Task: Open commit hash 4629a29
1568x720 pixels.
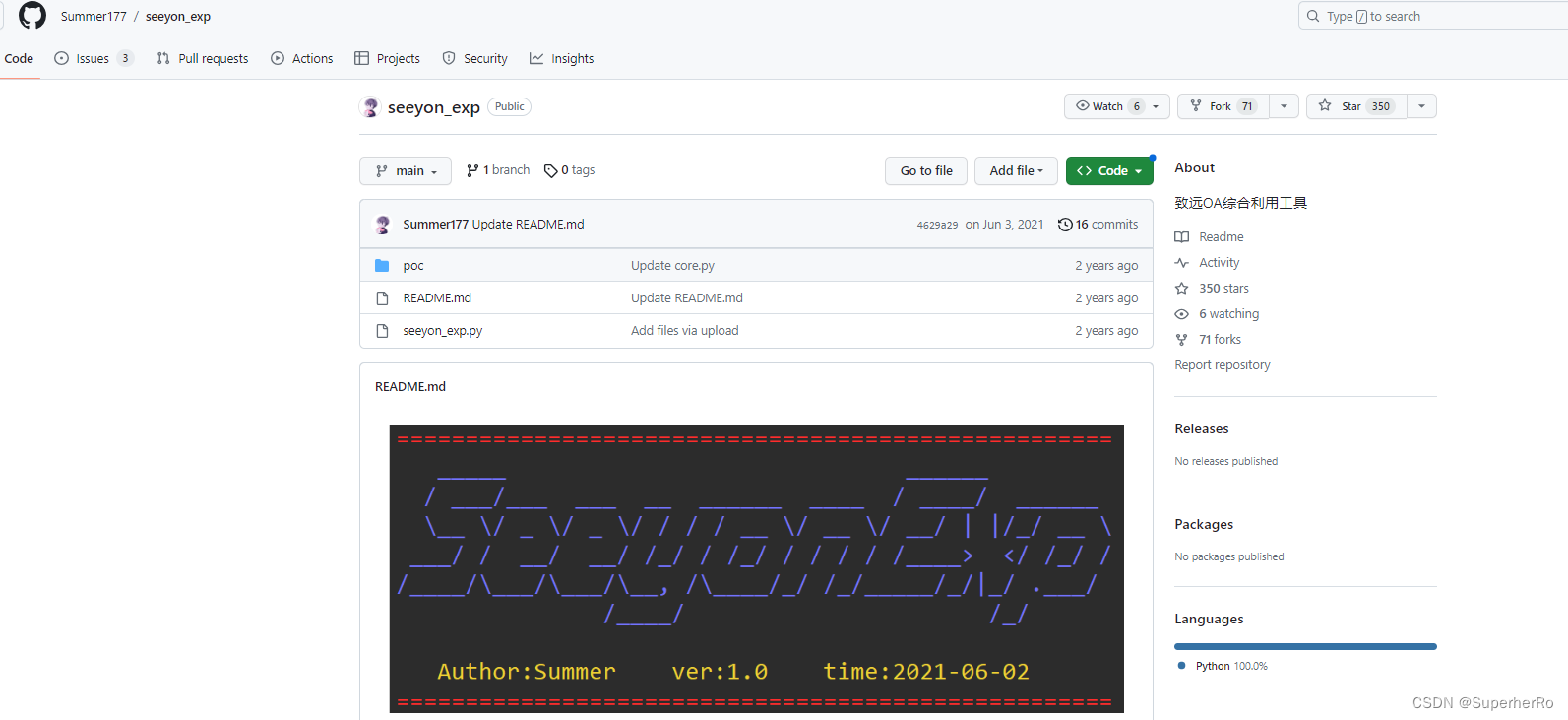Action: pos(937,225)
